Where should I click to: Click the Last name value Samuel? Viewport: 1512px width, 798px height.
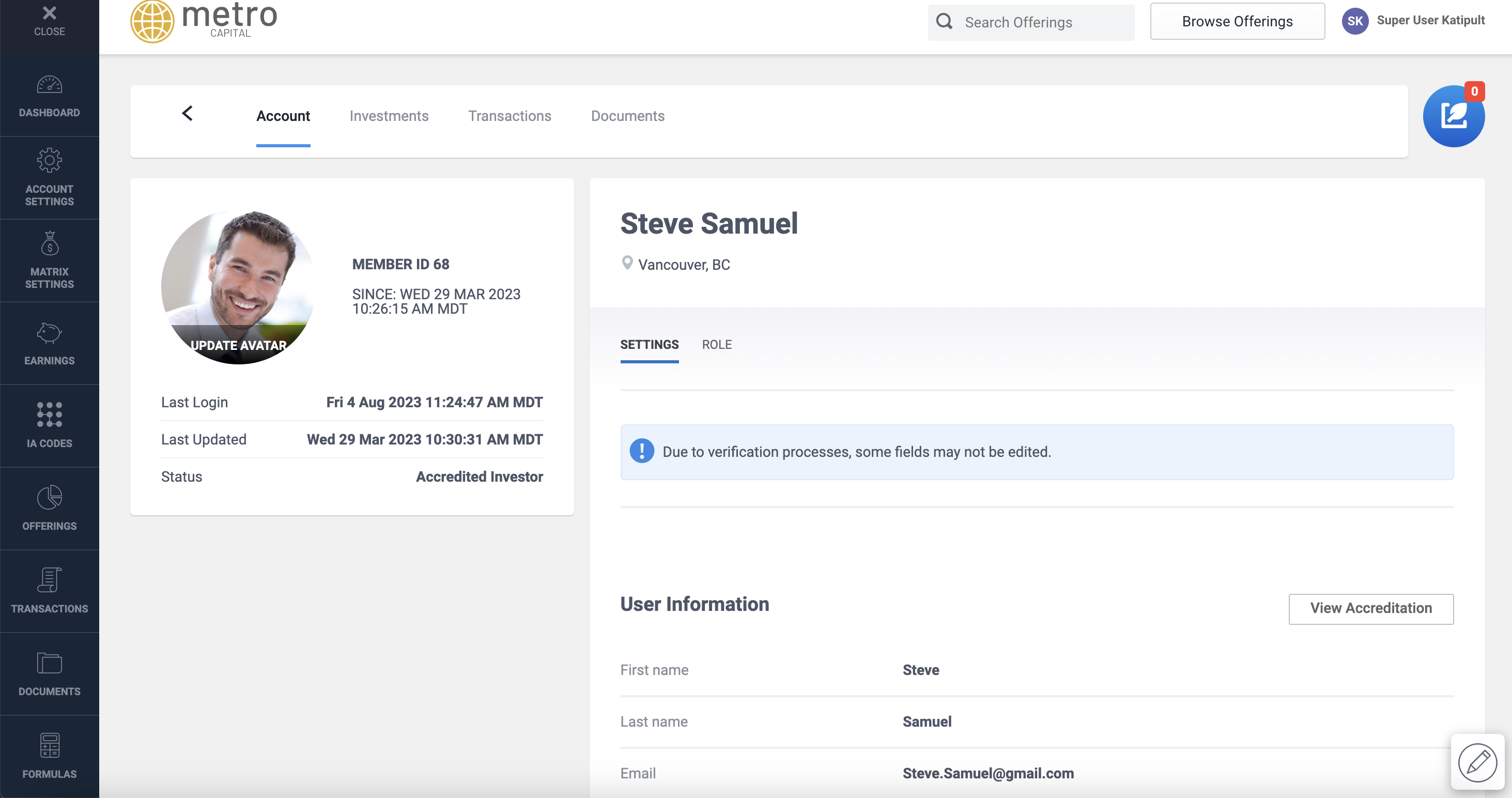[x=927, y=721]
